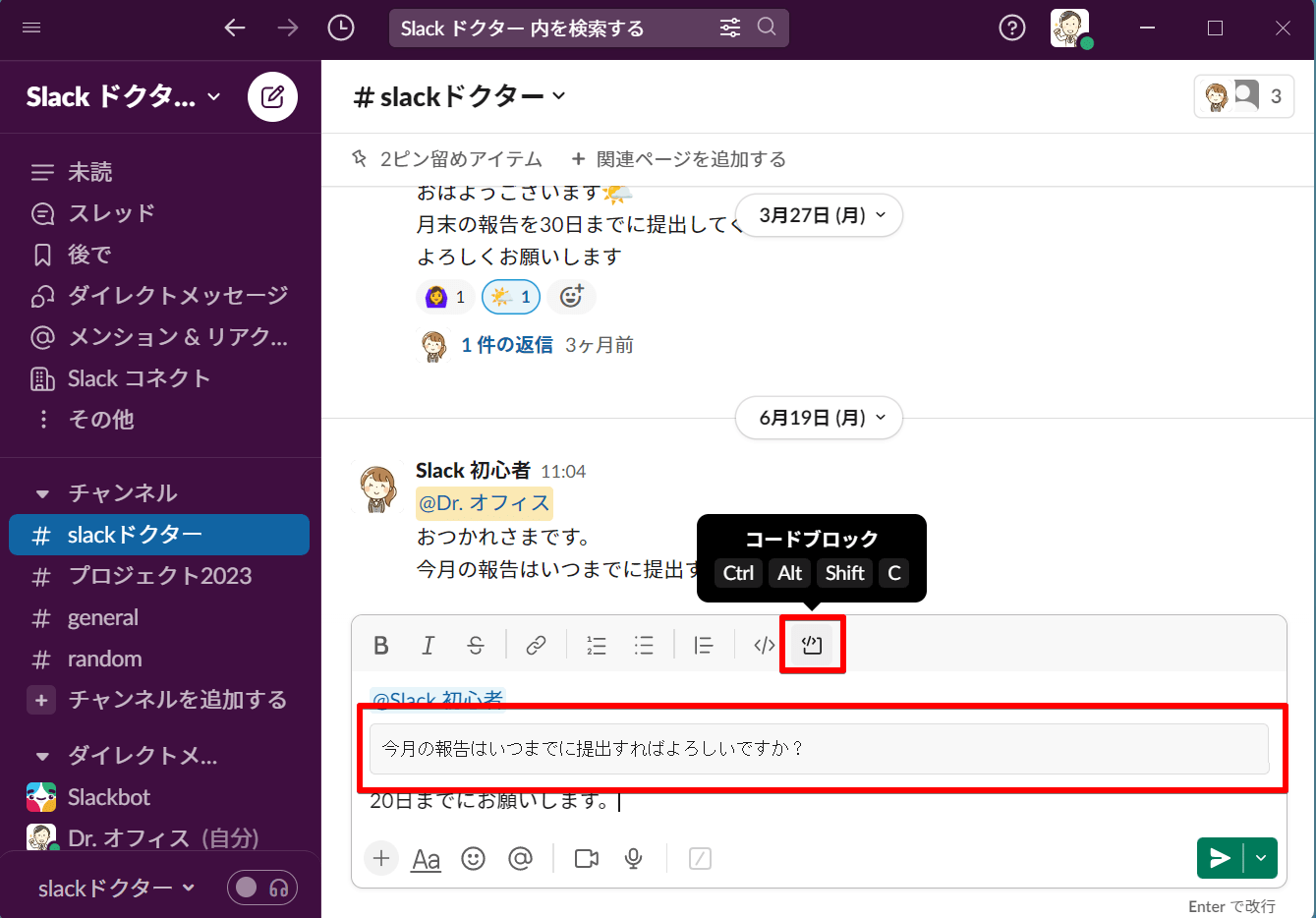Select the strikethrough formatting tool
This screenshot has width=1316, height=918.
476,645
